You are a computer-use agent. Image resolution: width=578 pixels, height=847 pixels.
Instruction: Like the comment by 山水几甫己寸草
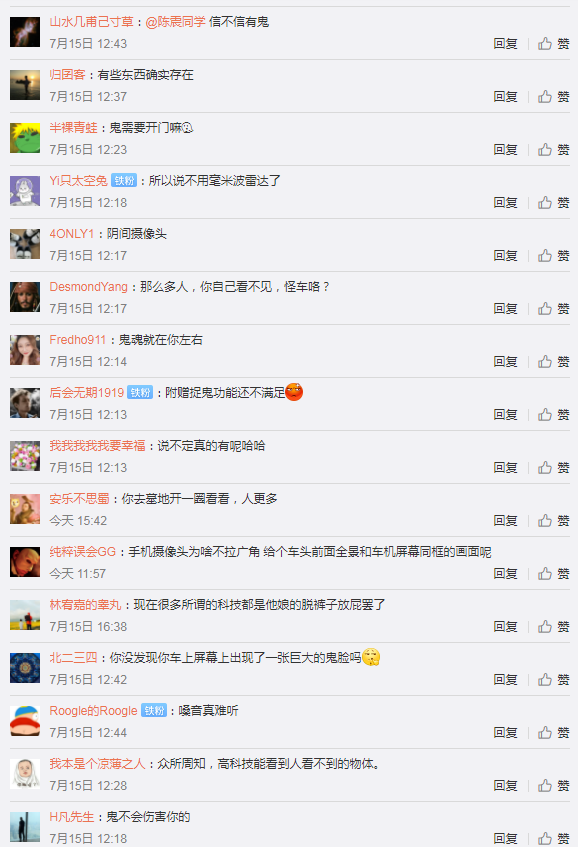point(554,44)
